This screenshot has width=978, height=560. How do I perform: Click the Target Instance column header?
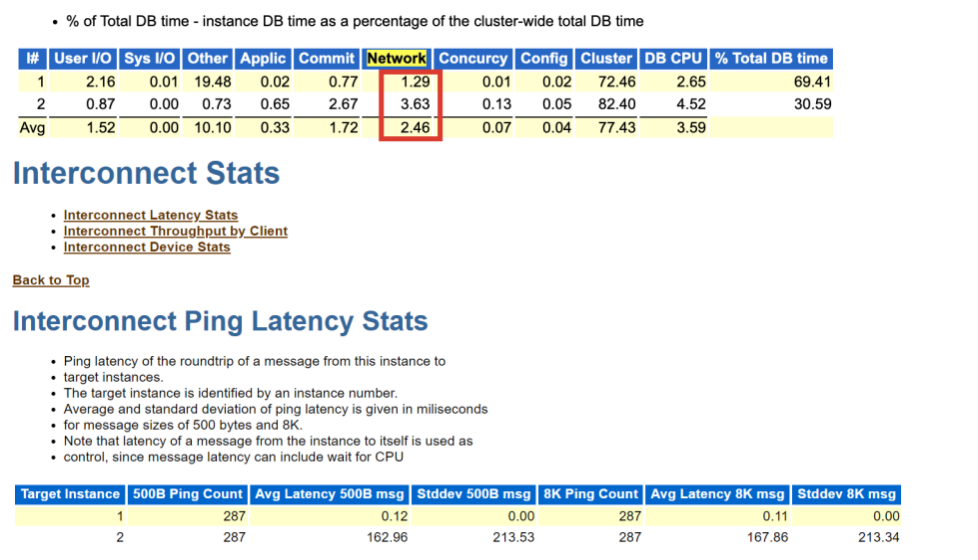pos(70,494)
